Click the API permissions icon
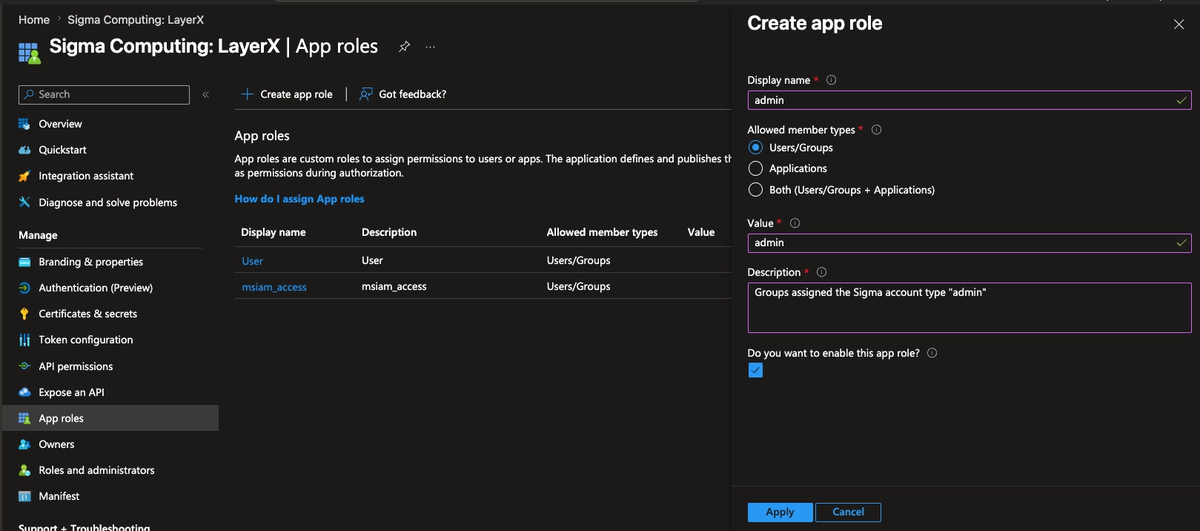Screen dimensions: 1200x531 (25, 366)
